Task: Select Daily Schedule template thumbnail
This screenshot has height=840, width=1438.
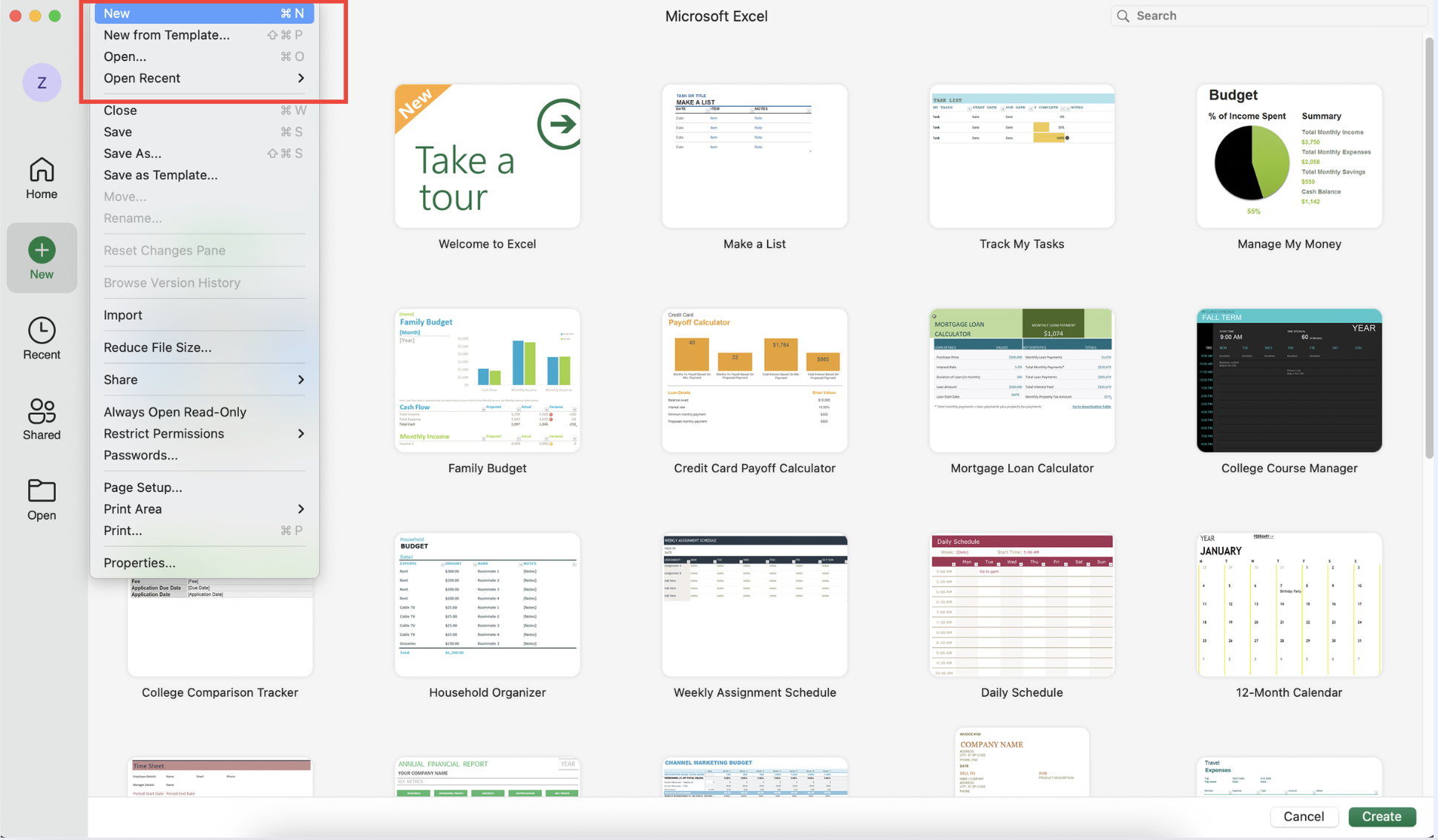Action: [x=1022, y=605]
